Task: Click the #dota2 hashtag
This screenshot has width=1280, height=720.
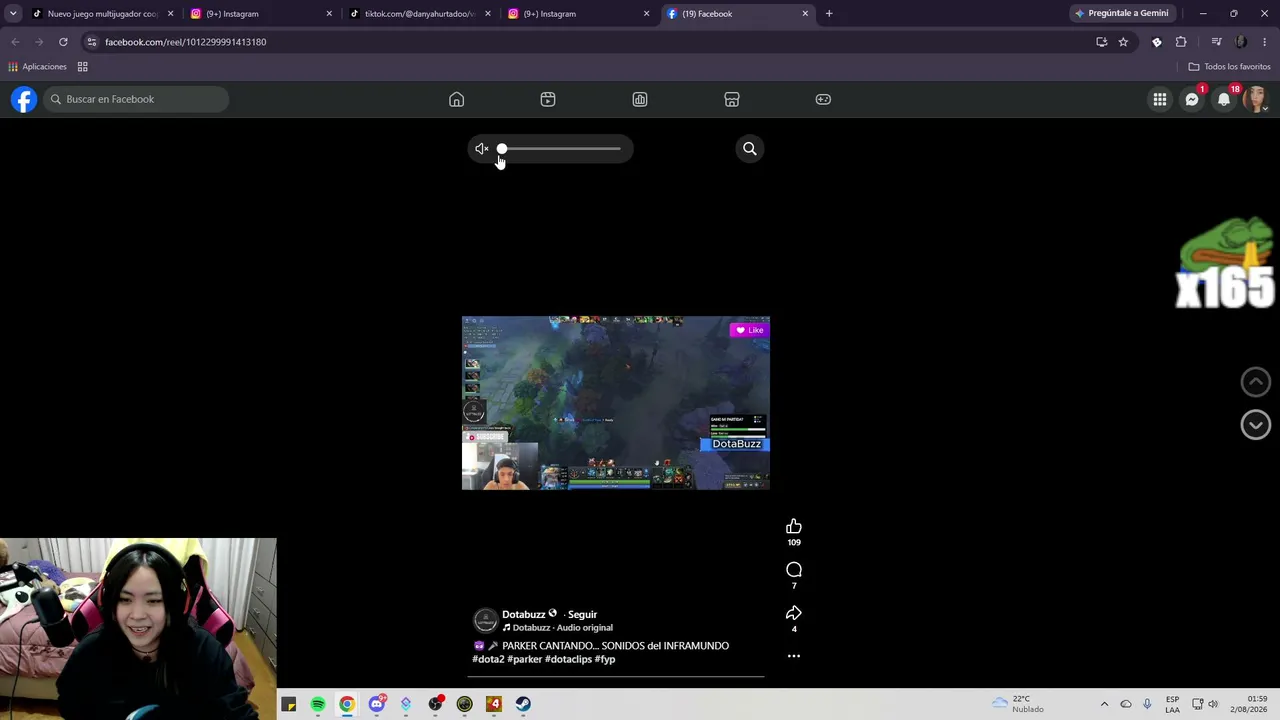Action: pyautogui.click(x=488, y=660)
